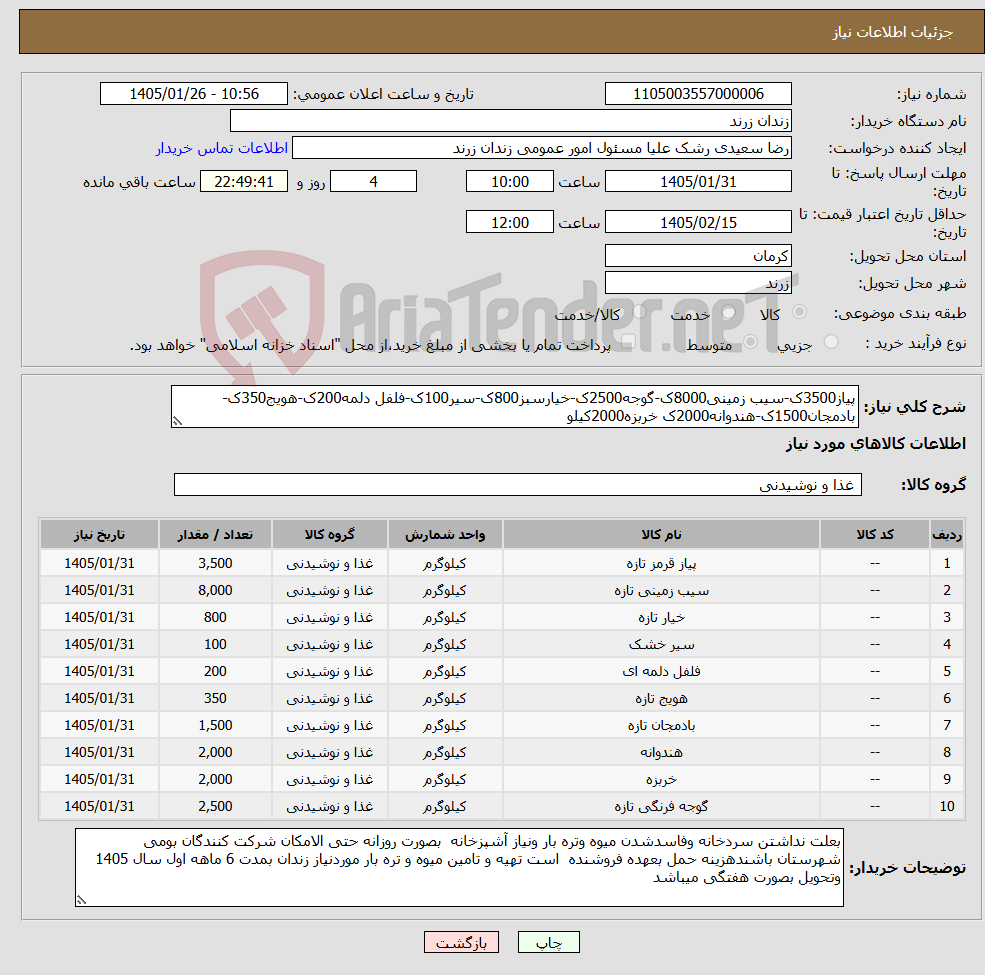Click the price validity time 12:00 field

click(509, 222)
